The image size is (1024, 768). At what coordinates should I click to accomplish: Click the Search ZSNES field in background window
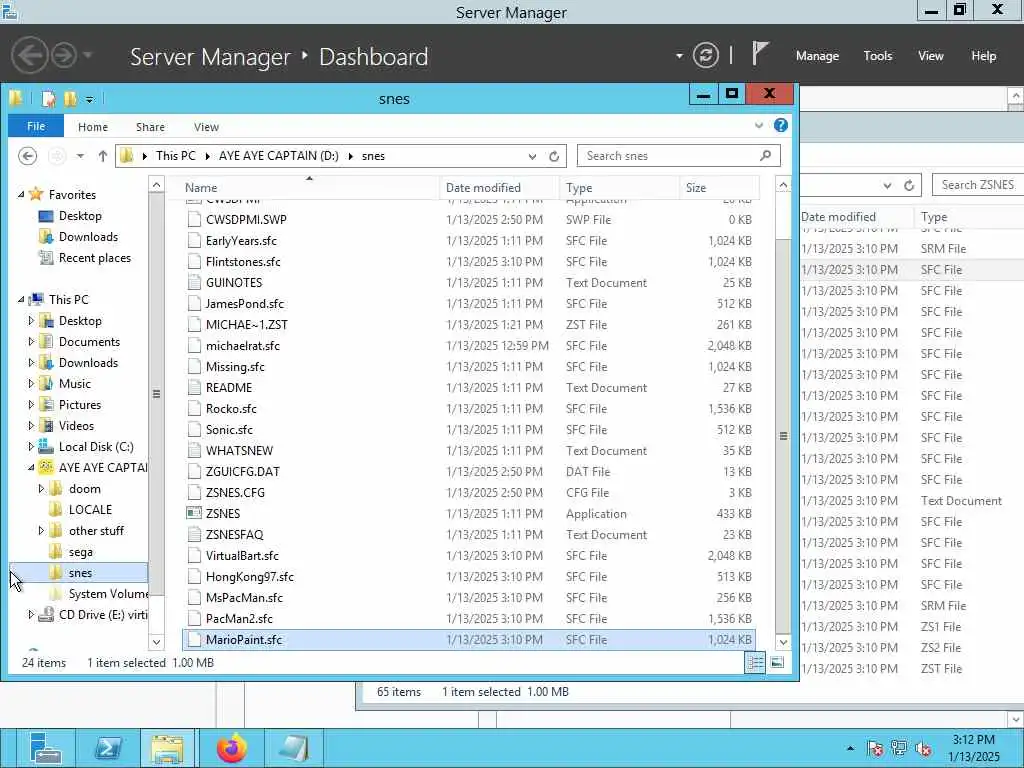978,185
